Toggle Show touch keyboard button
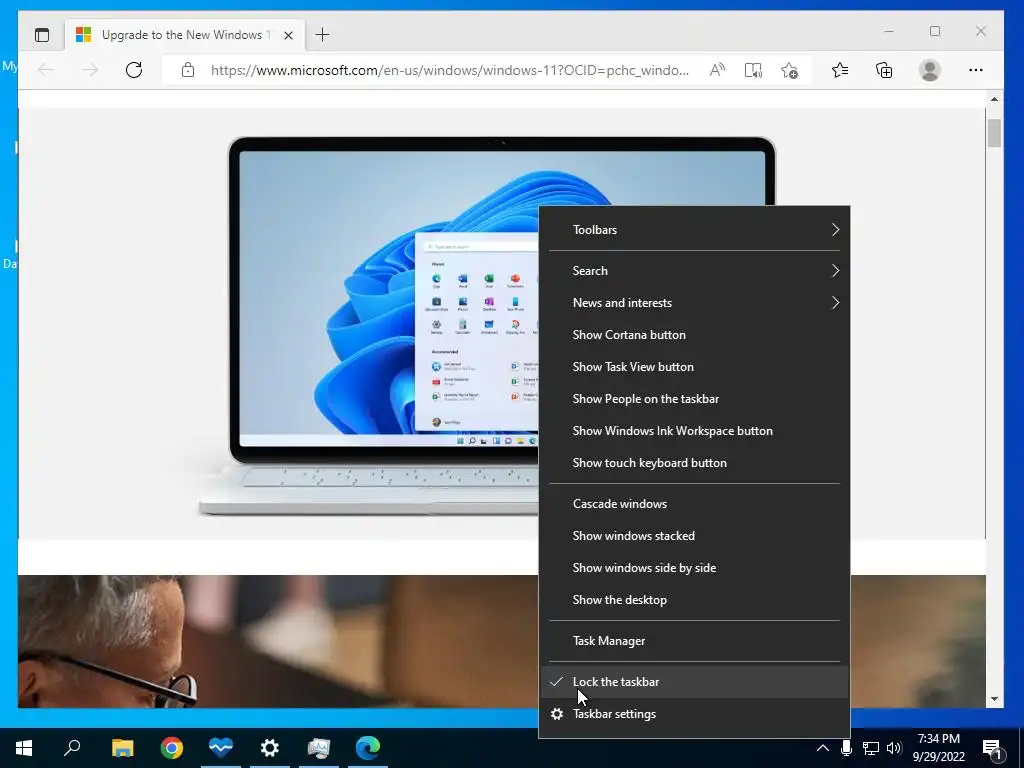1024x768 pixels. click(x=694, y=463)
